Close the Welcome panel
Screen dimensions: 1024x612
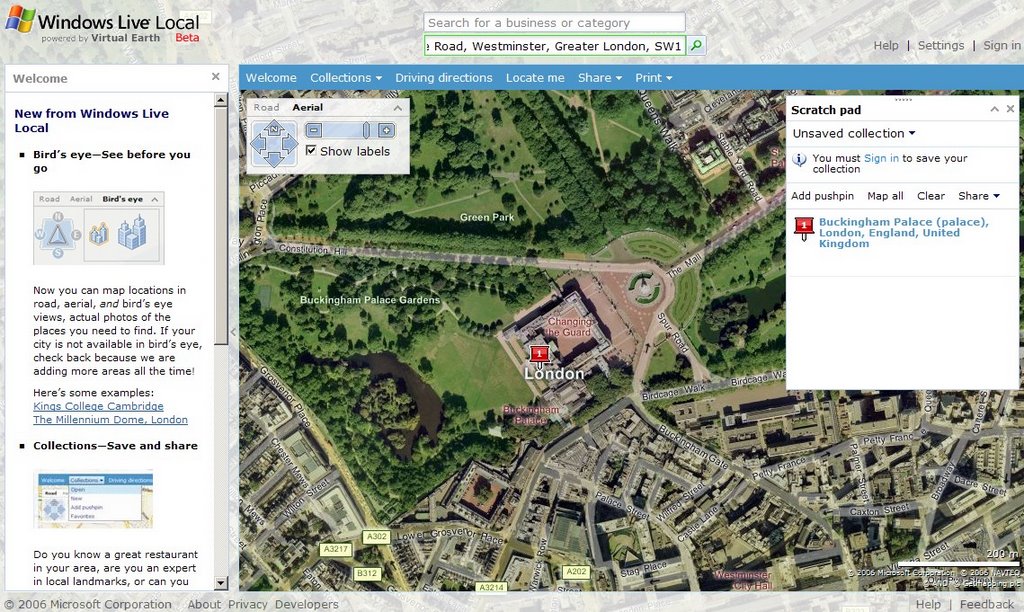tap(216, 77)
